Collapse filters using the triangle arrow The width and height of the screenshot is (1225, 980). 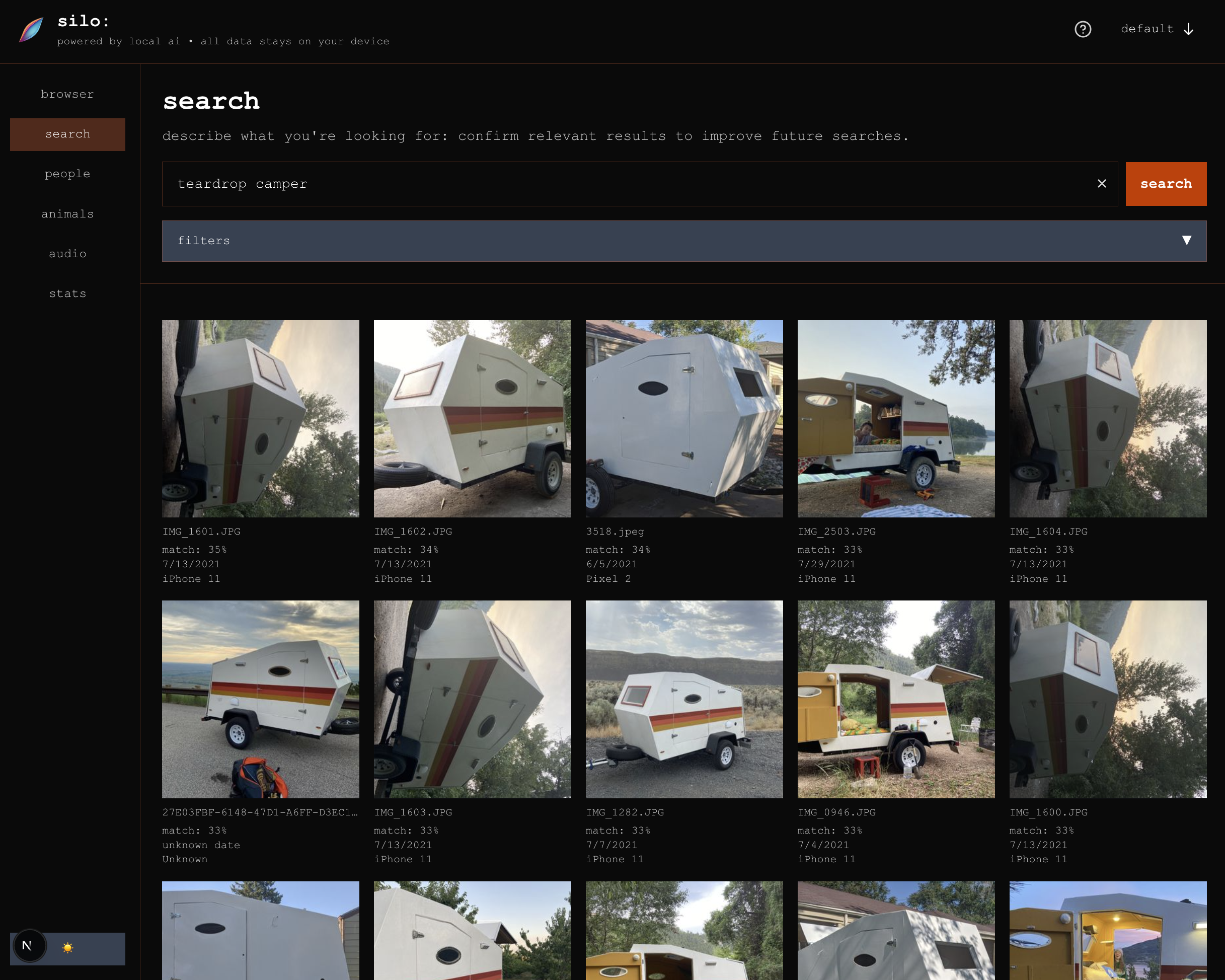point(1187,241)
